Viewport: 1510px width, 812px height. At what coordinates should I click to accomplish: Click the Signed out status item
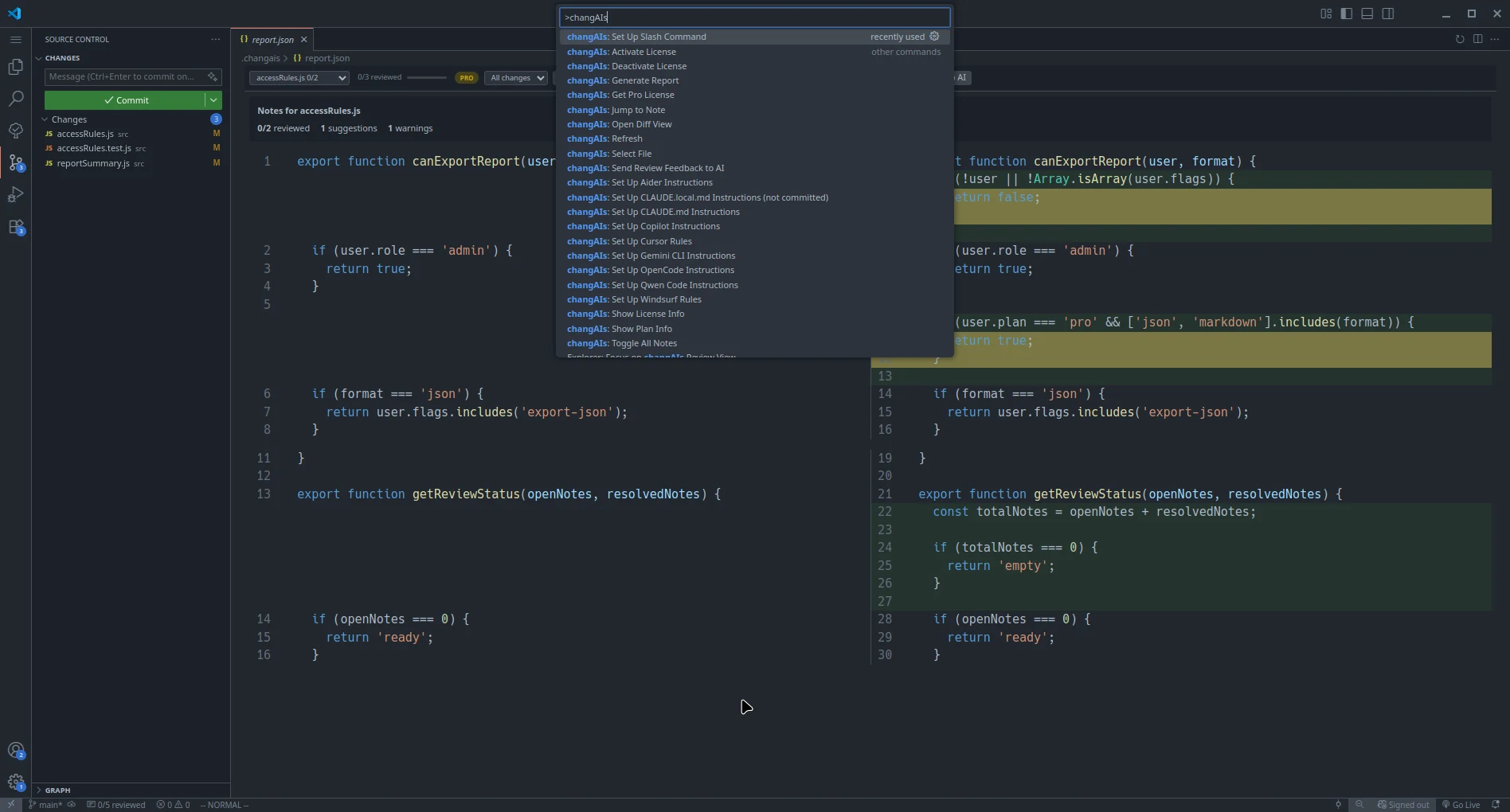click(x=1403, y=805)
